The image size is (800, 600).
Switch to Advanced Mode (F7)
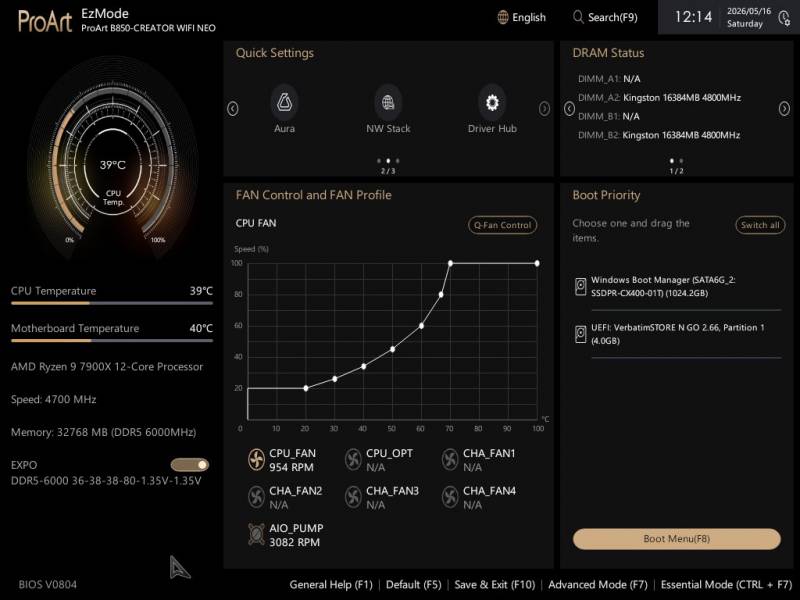coord(597,585)
